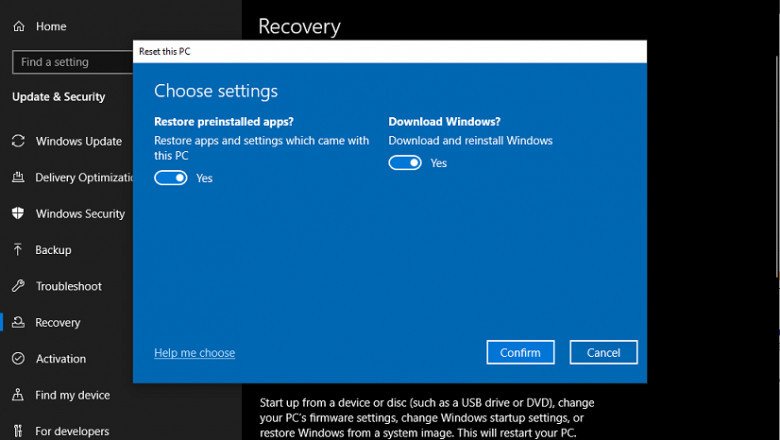The image size is (780, 440).
Task: Click the Activation checkmark icon
Action: [x=18, y=358]
